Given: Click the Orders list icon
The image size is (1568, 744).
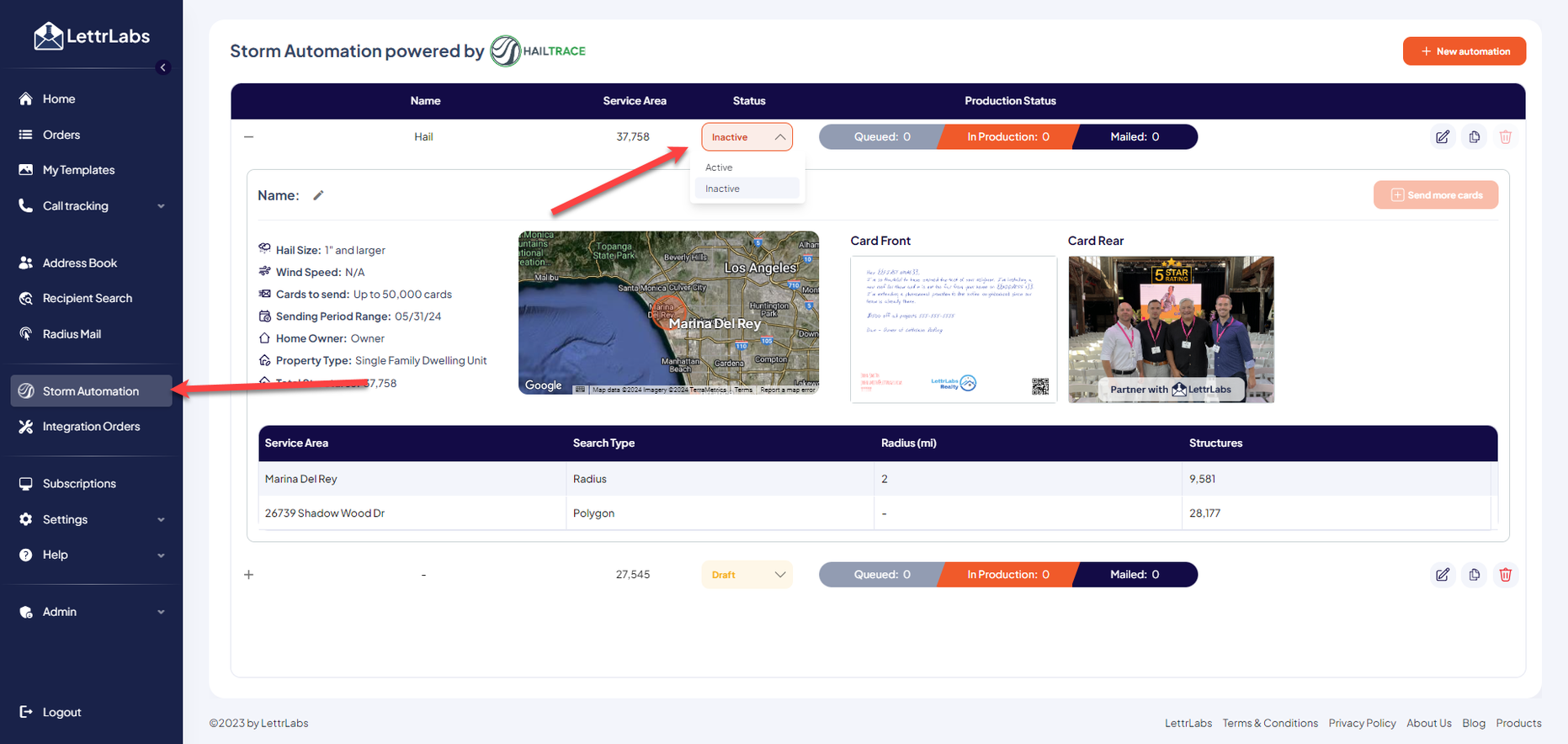Looking at the screenshot, I should pos(26,135).
